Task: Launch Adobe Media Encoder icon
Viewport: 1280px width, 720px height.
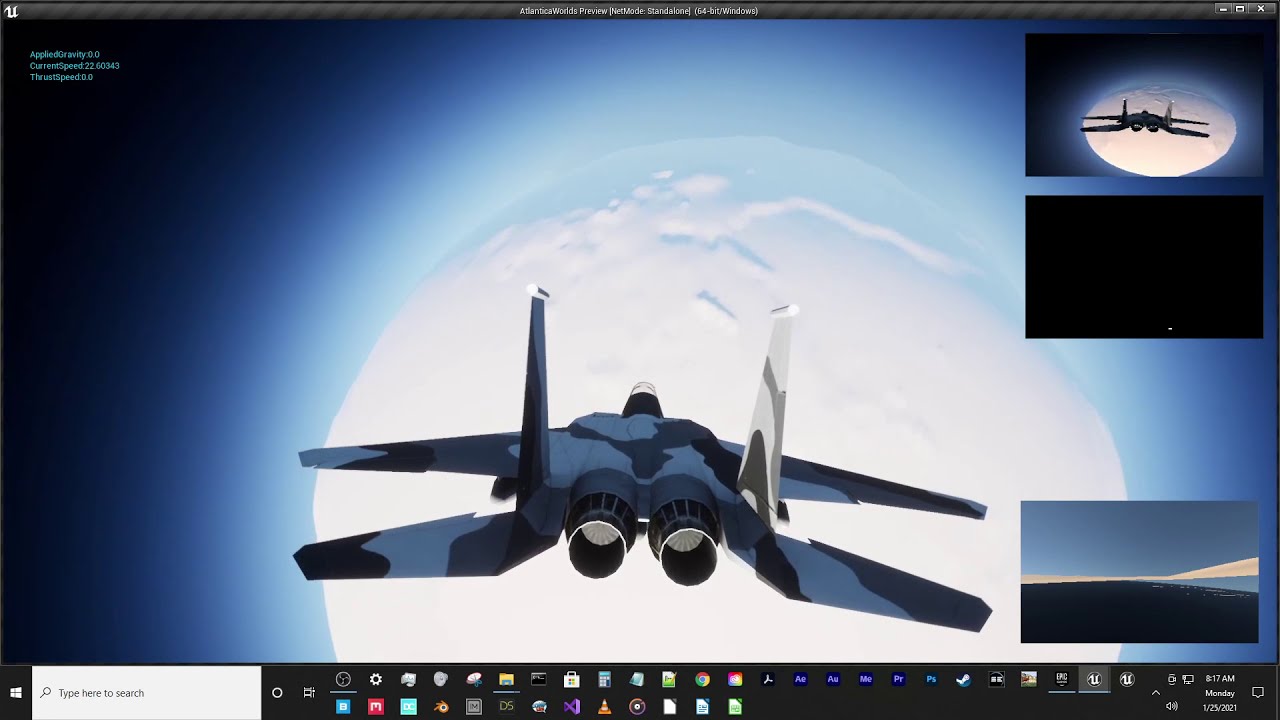Action: pyautogui.click(x=866, y=679)
